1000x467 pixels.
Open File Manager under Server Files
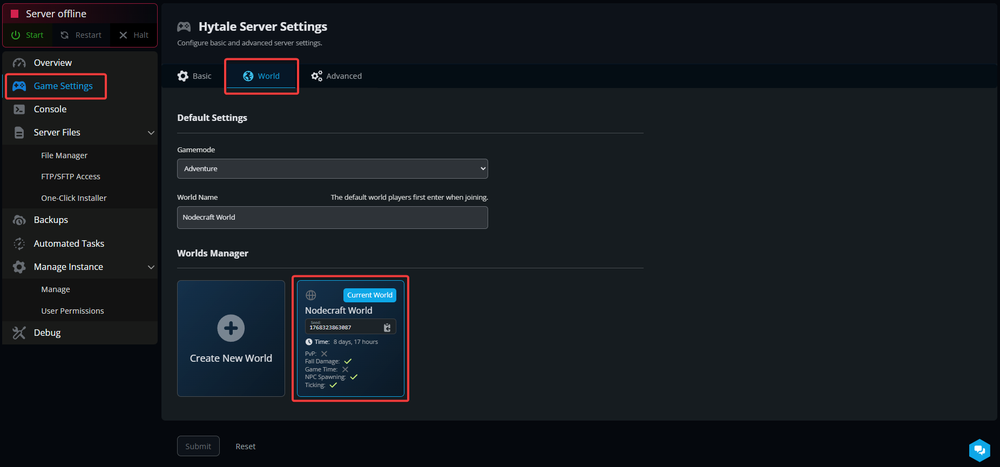click(64, 155)
